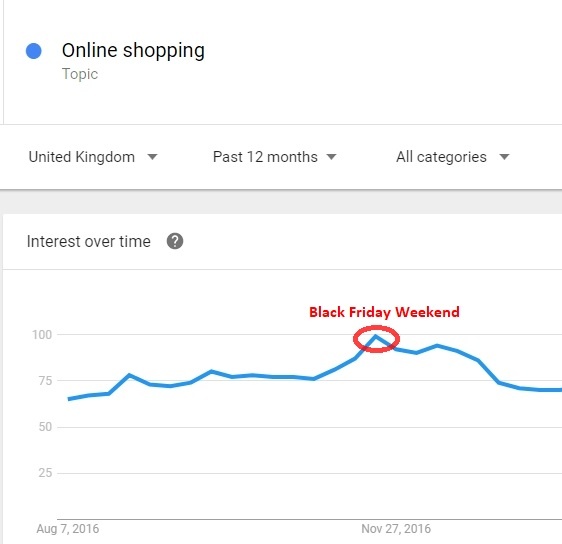Click the 50 value axis label

(x=46, y=426)
